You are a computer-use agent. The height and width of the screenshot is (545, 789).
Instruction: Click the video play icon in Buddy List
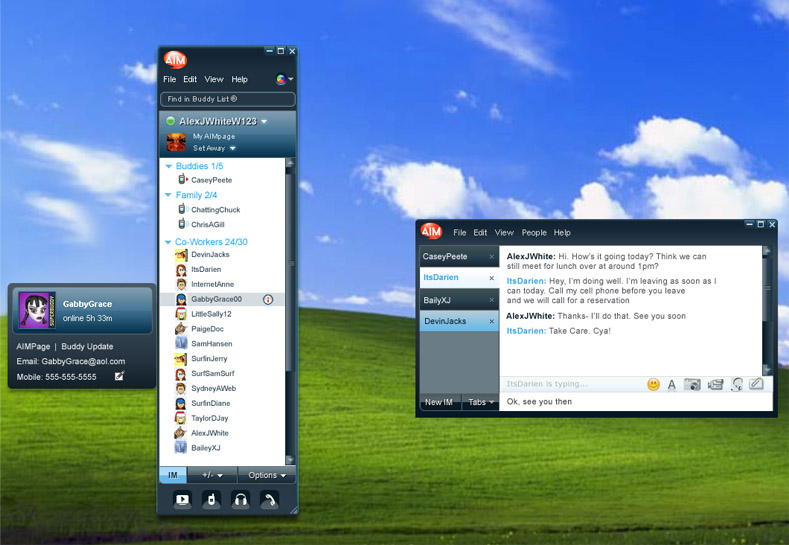pos(183,499)
